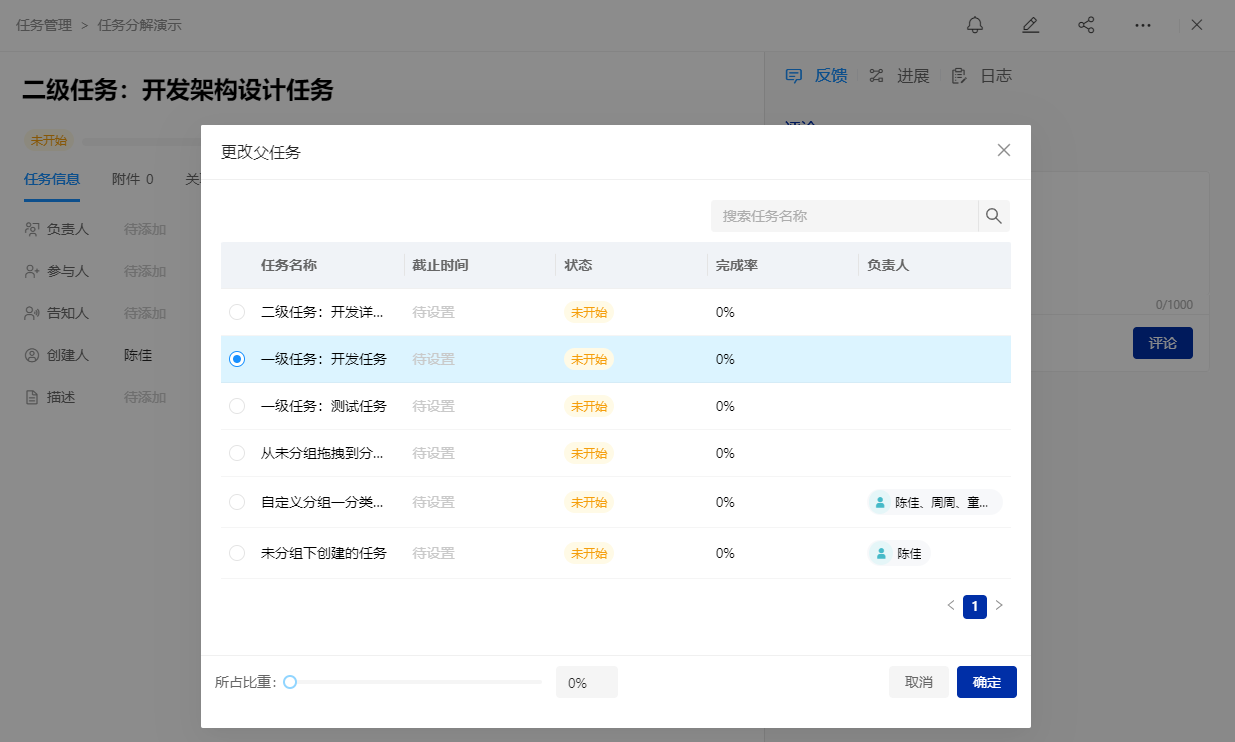1235x742 pixels.
Task: Click the 搜索任务名称 search field
Action: [844, 216]
